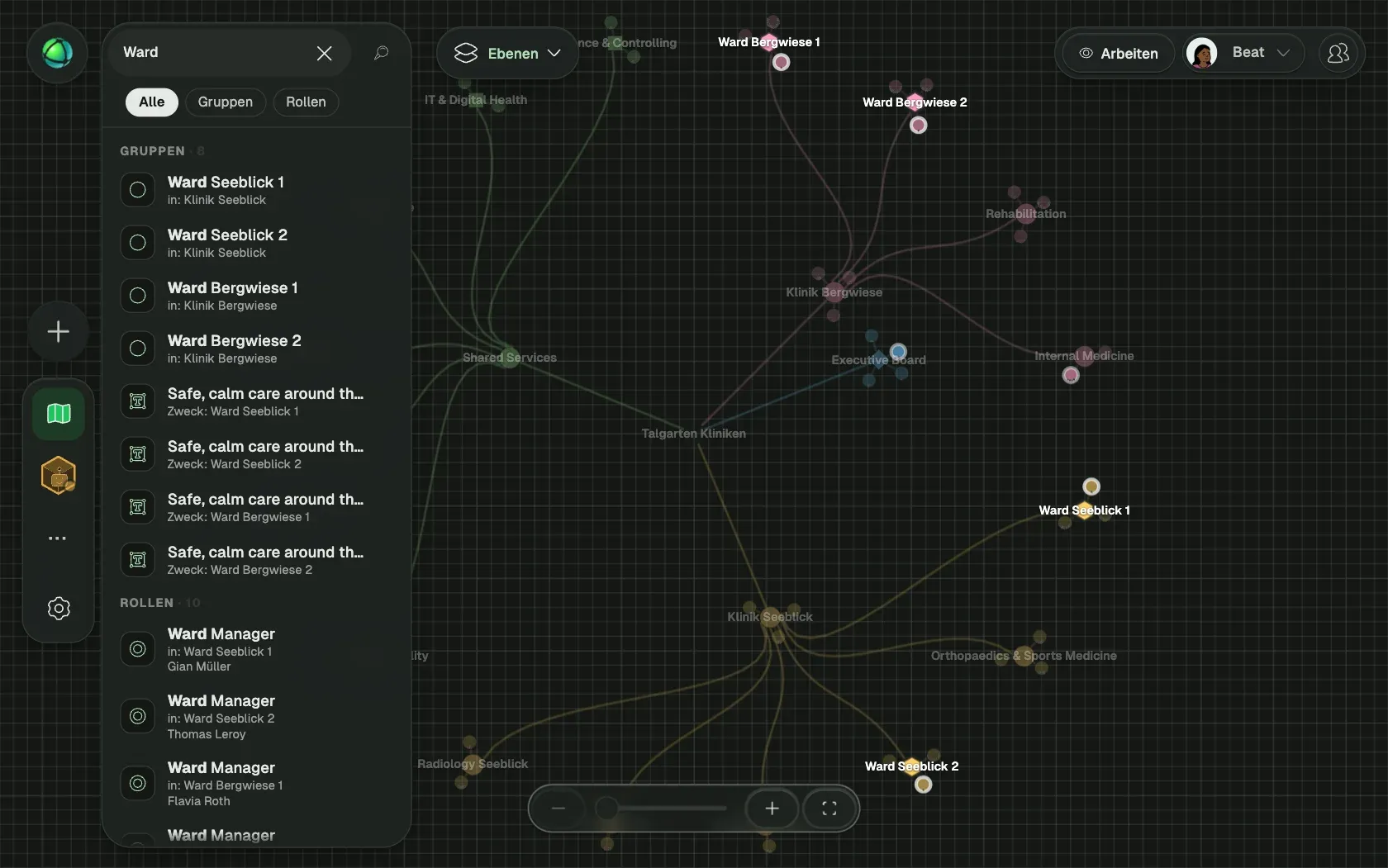Select the Gruppen filter chip
This screenshot has height=868, width=1388.
click(225, 102)
